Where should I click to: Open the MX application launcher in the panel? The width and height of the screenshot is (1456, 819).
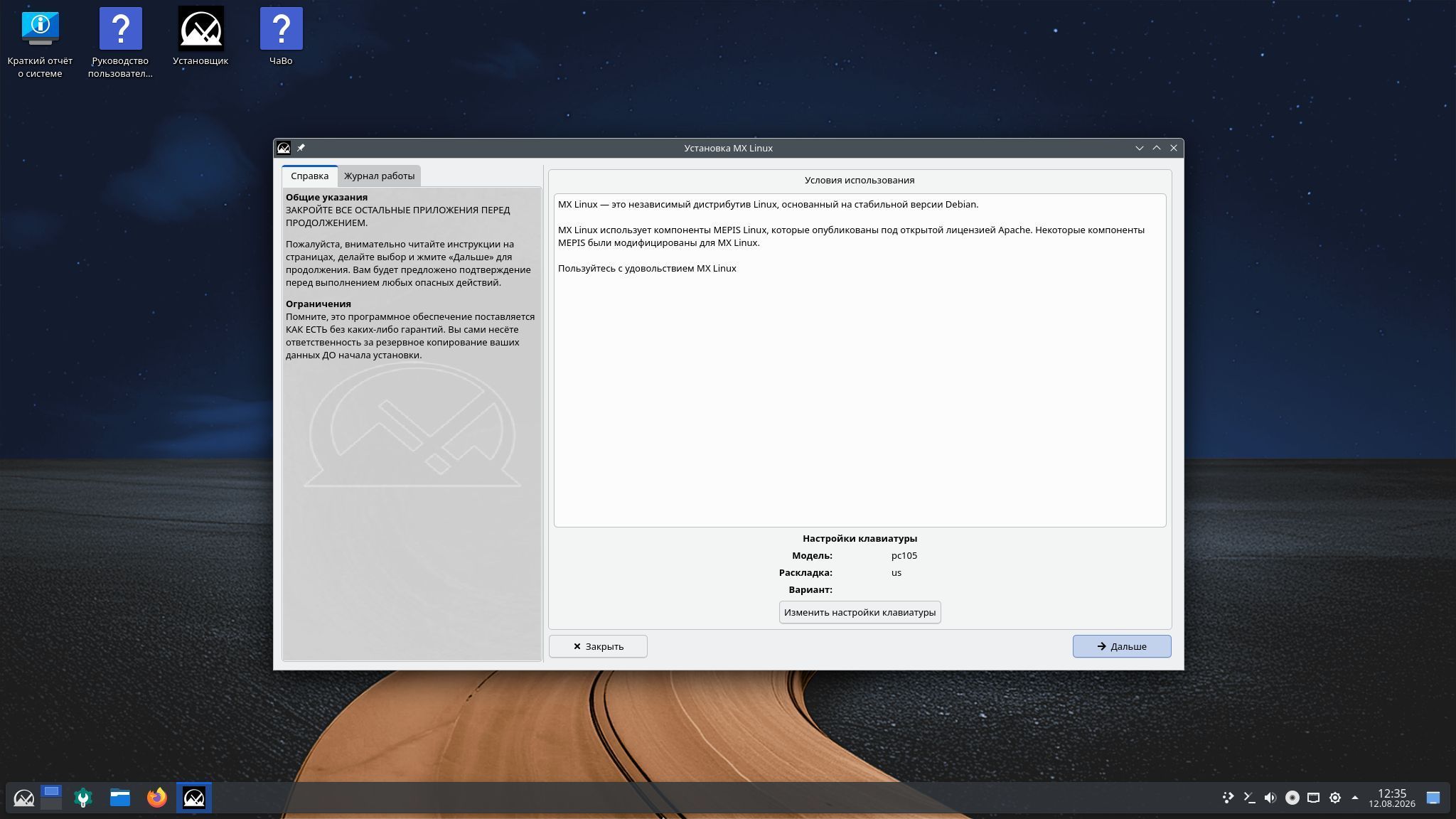tap(23, 798)
